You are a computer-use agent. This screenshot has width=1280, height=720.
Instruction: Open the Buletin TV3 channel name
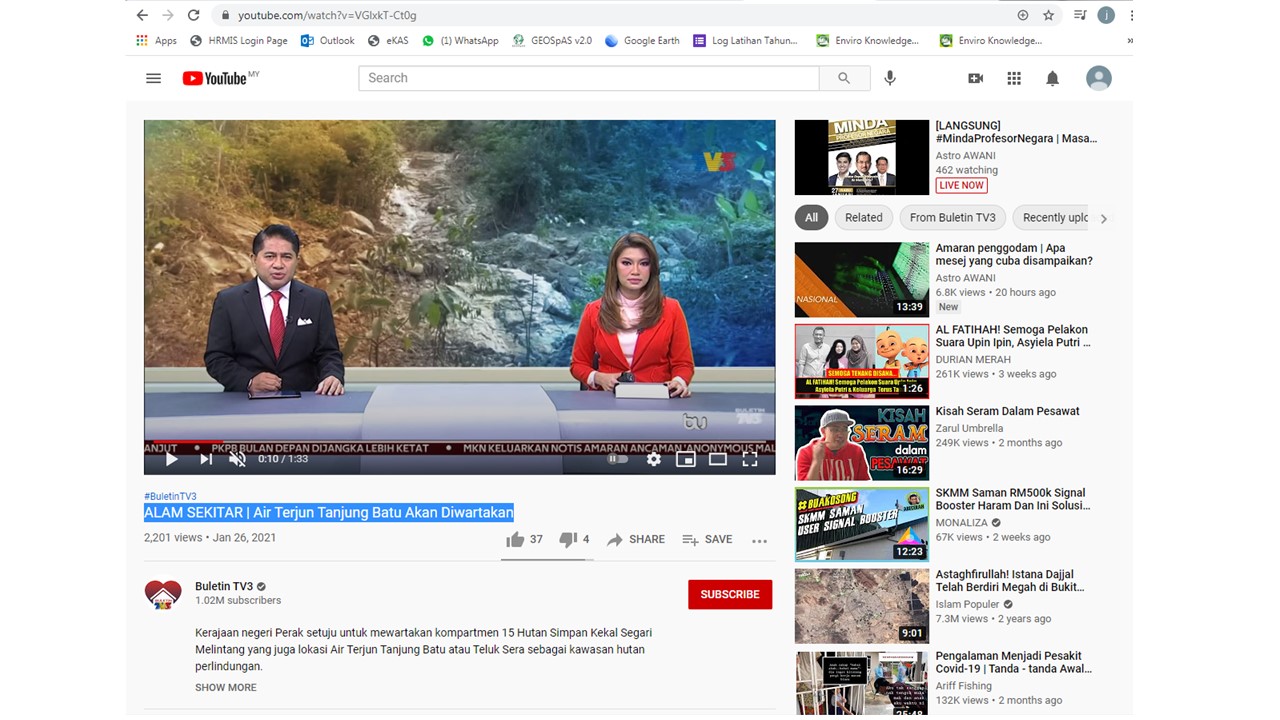[x=223, y=587]
